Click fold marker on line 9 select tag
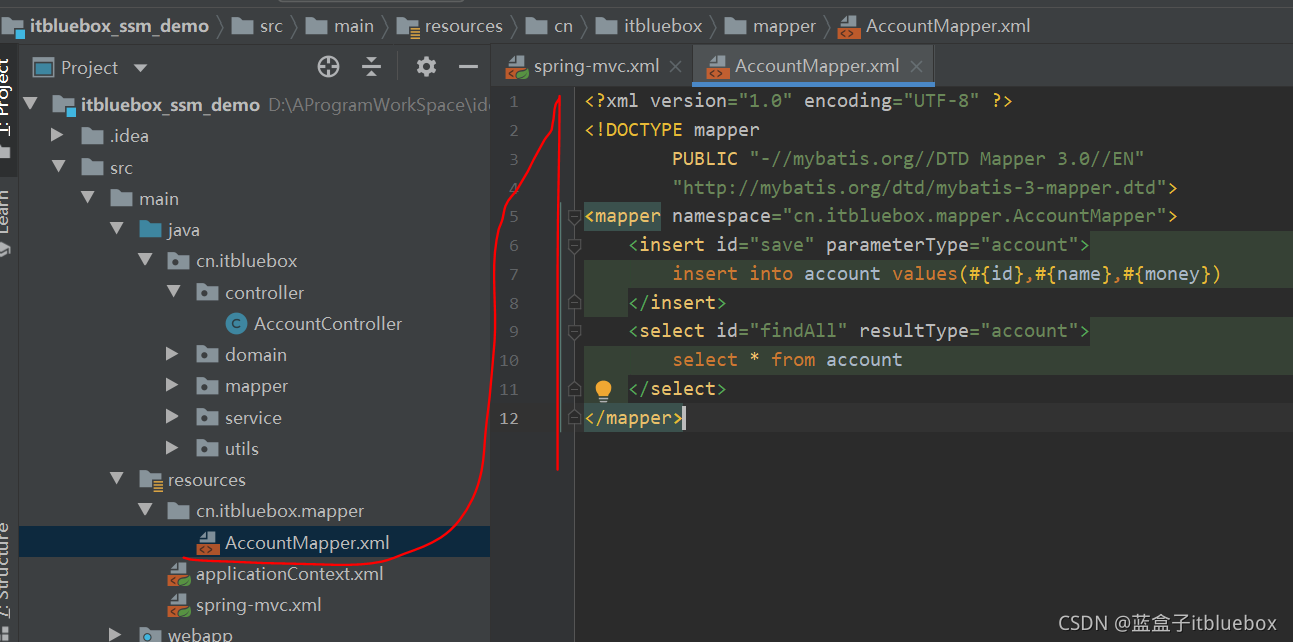The height and width of the screenshot is (642, 1293). coord(574,331)
